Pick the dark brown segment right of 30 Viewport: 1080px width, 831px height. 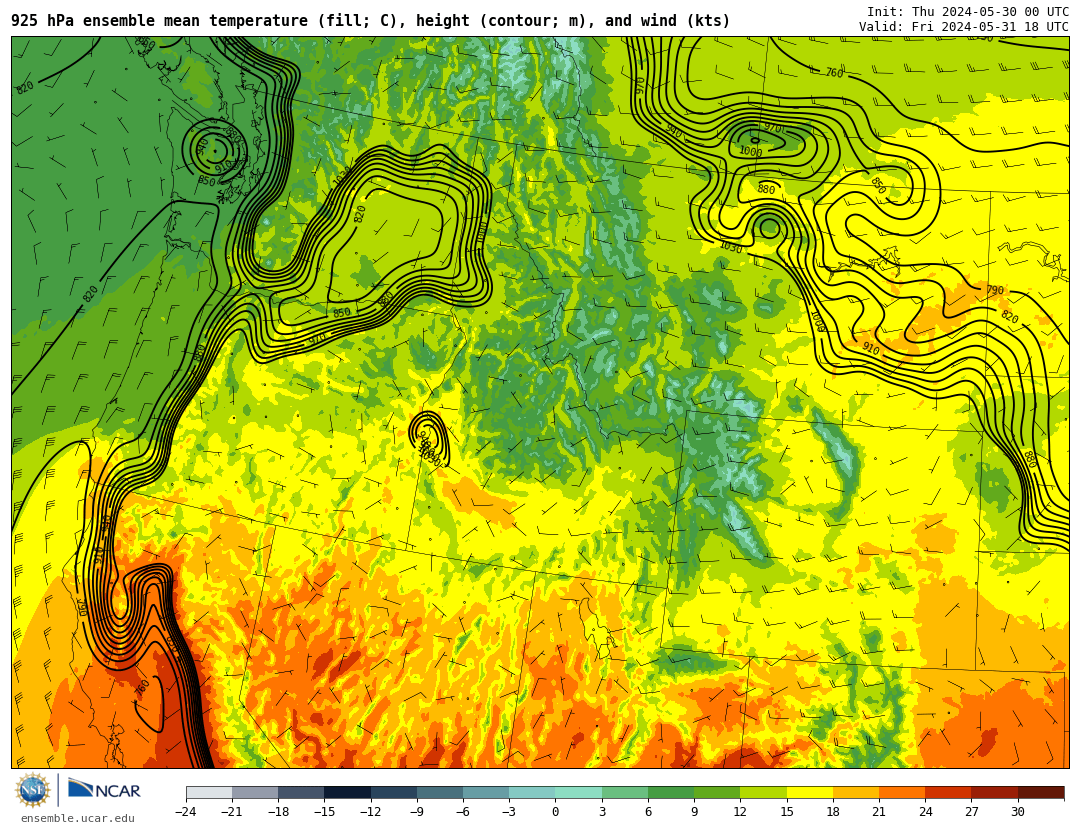[x=1041, y=792]
